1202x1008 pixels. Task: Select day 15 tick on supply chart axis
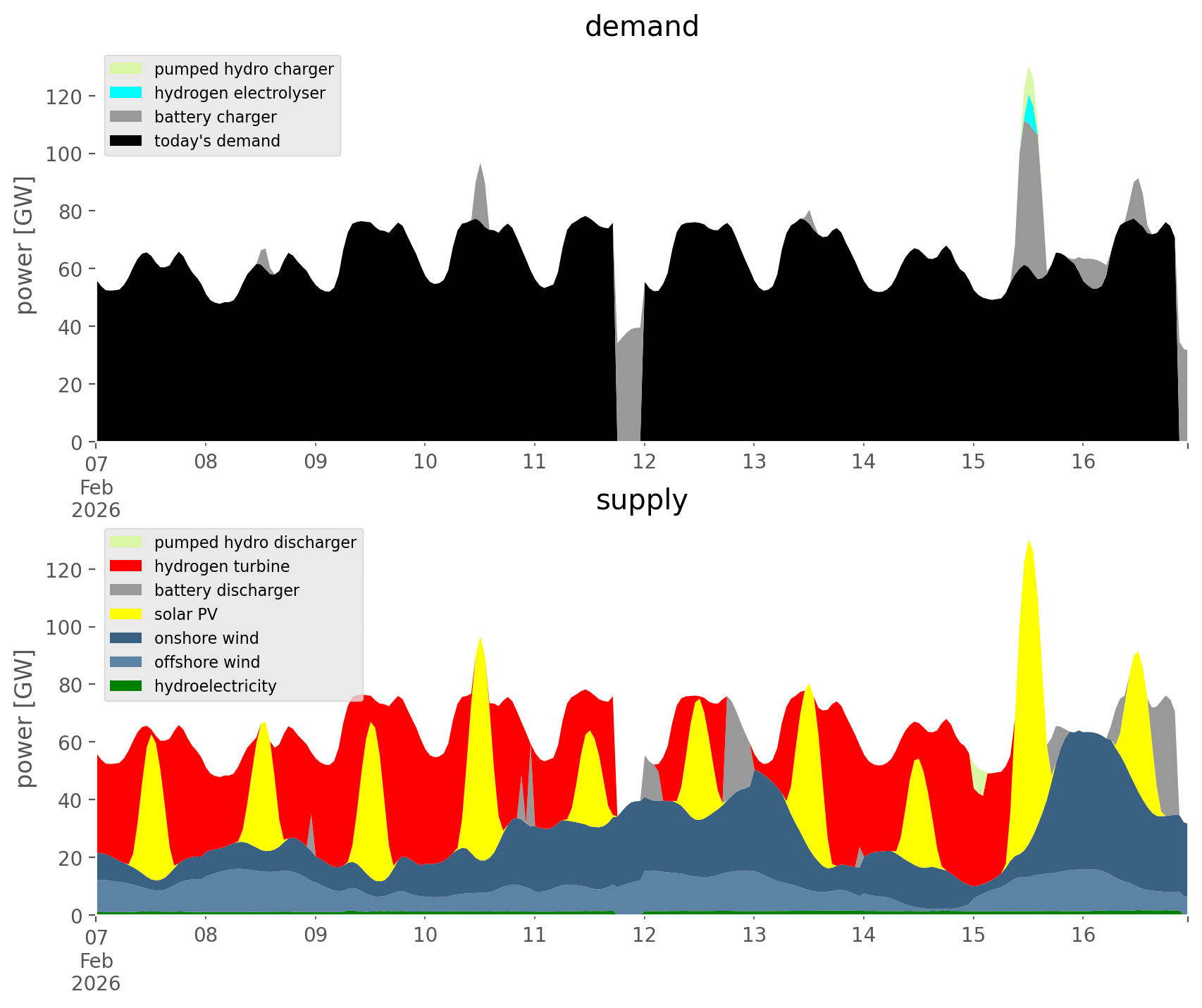coord(973,935)
